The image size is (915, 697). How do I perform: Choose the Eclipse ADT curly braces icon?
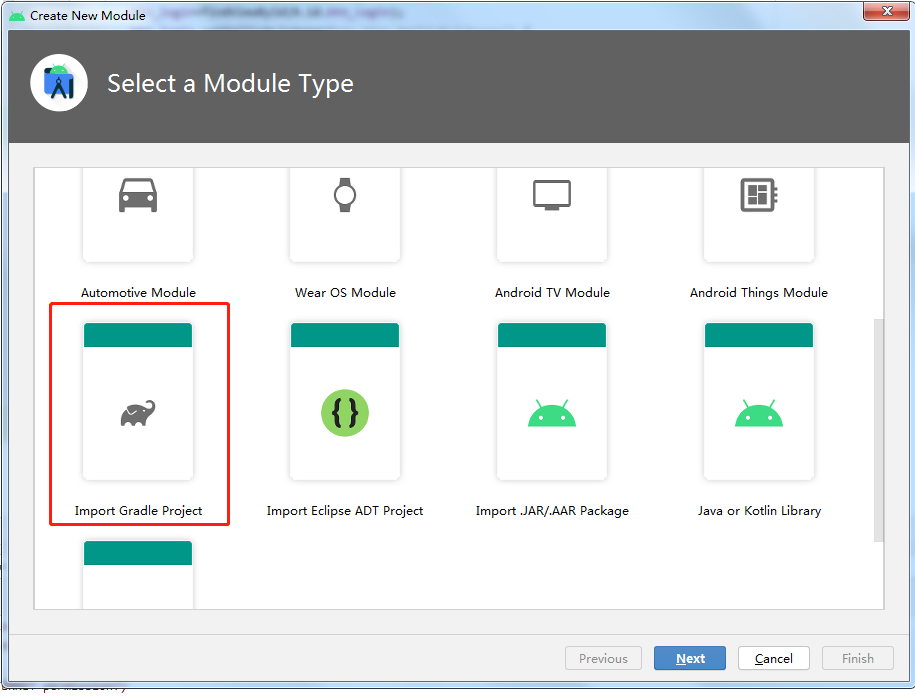click(345, 413)
